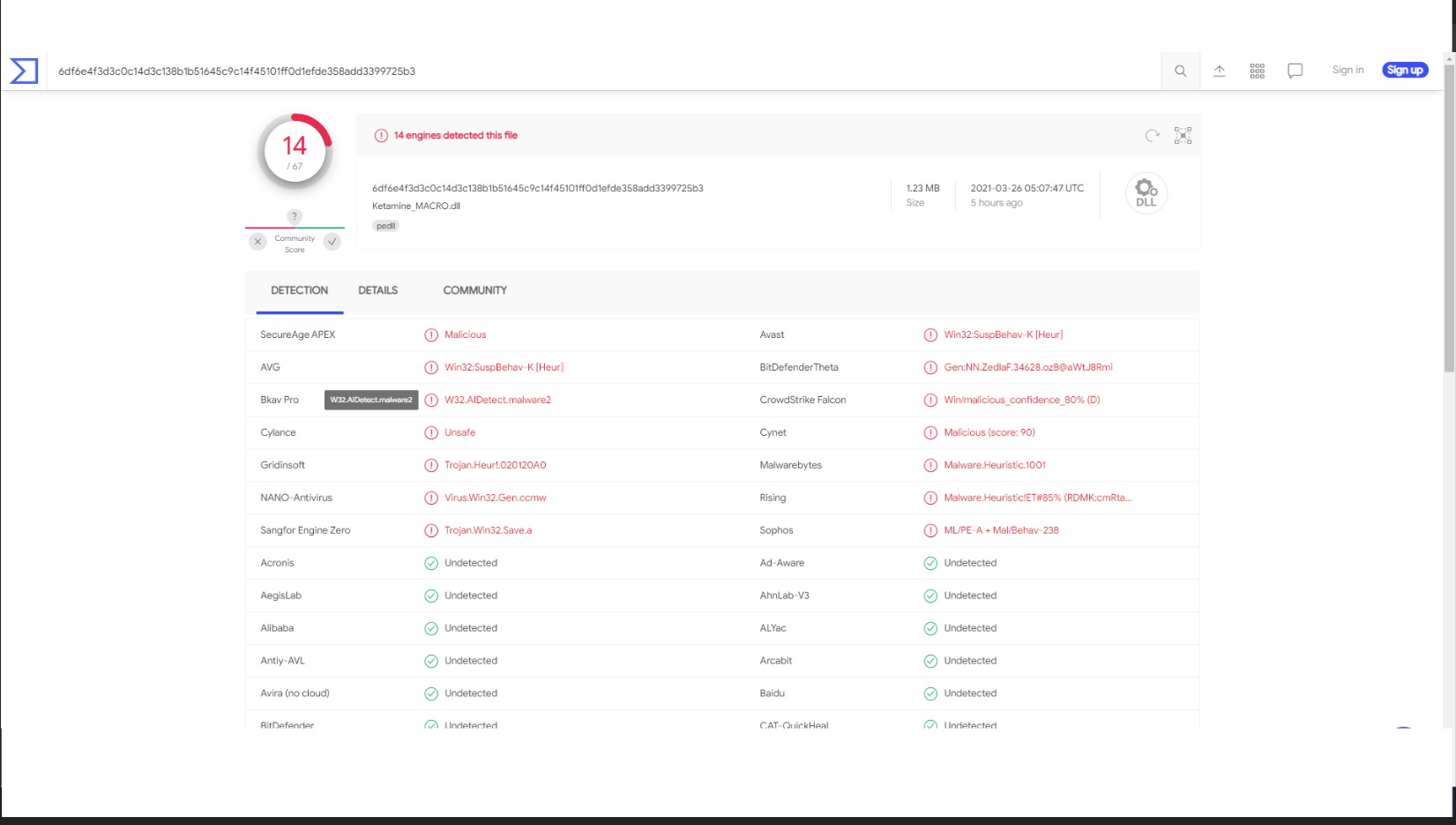Click the Alibaba undetected check icon
This screenshot has width=1456, height=825.
pos(431,628)
